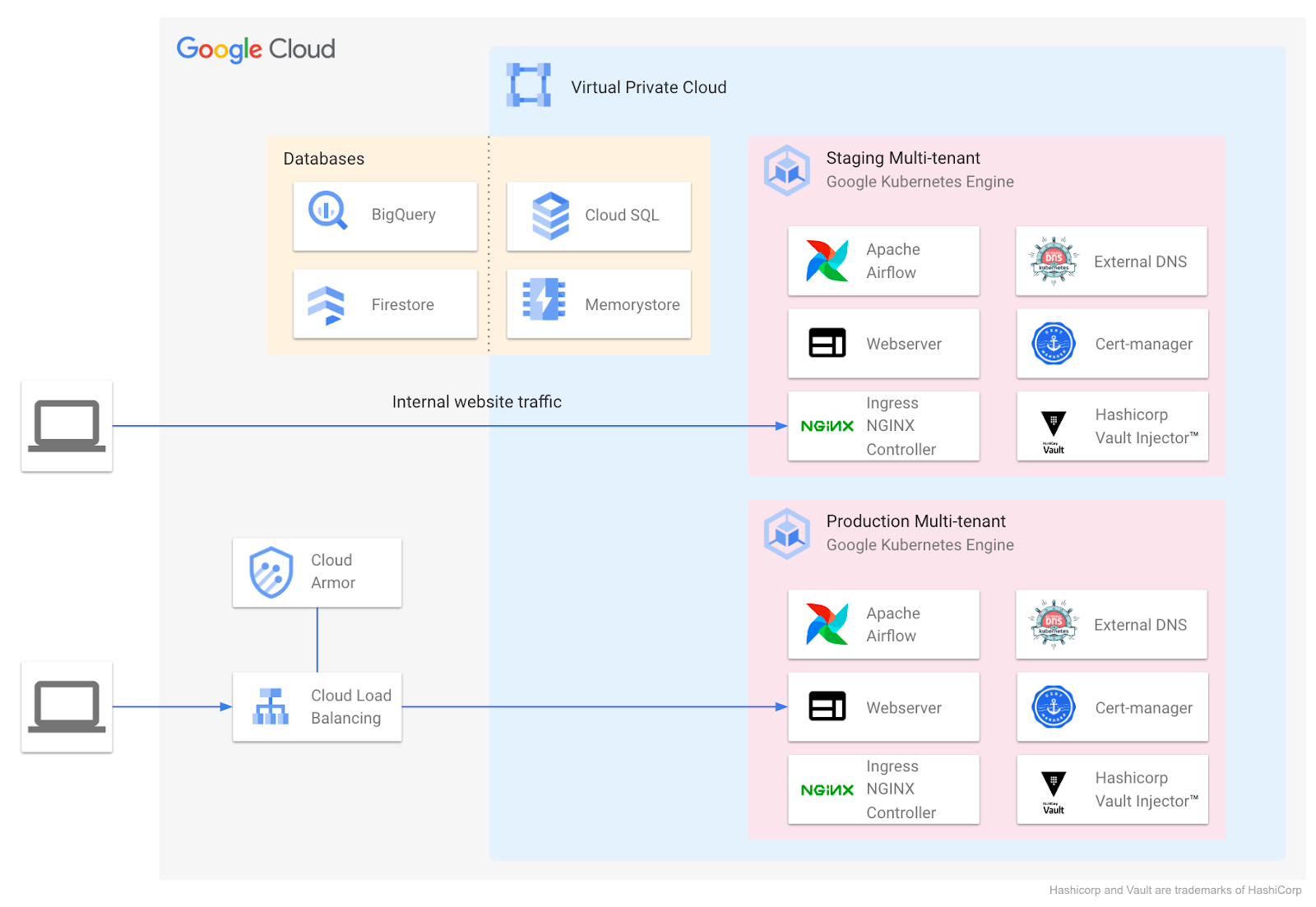Image resolution: width=1316 pixels, height=907 pixels.
Task: Click the Staging Webserver window icon
Action: click(827, 343)
